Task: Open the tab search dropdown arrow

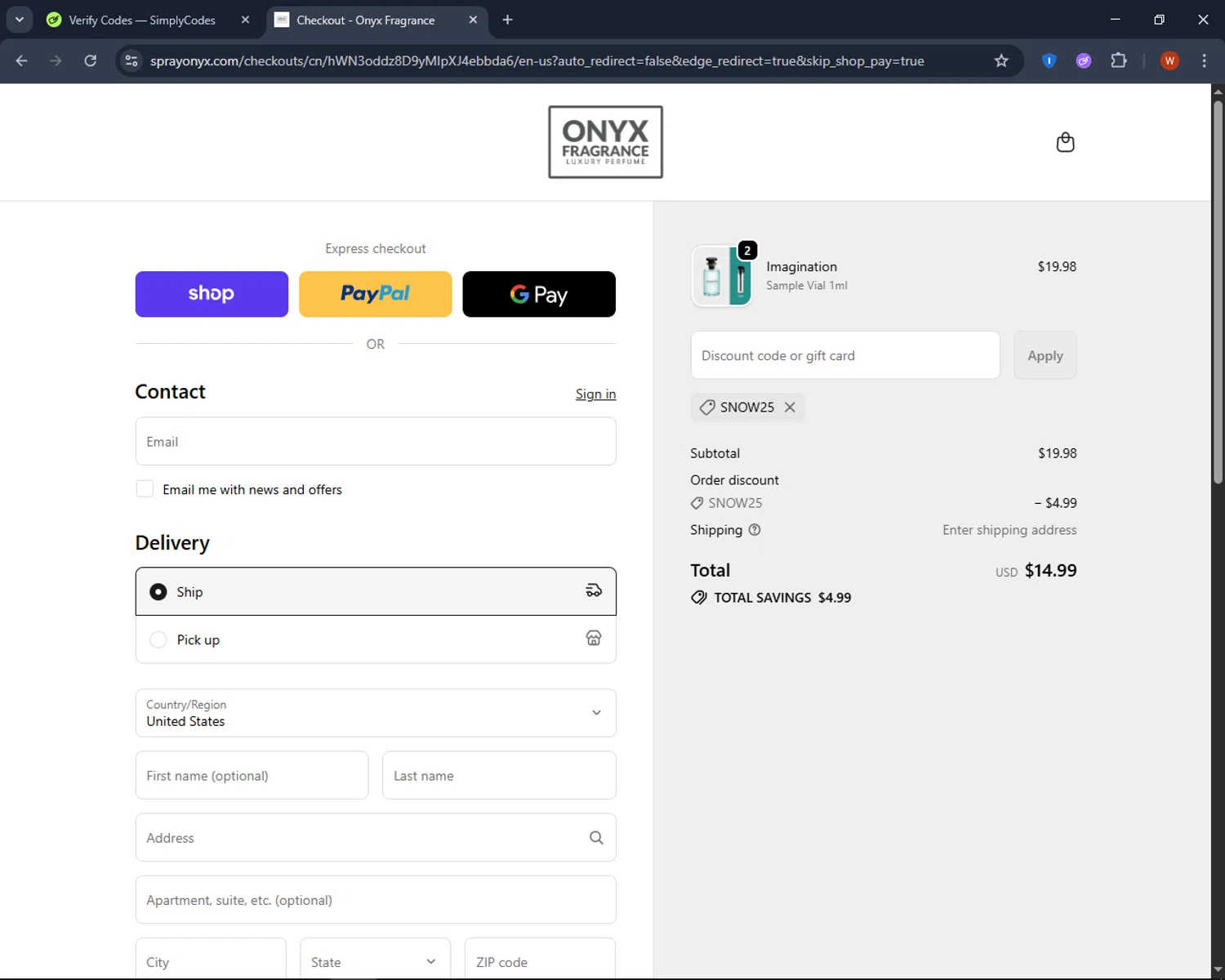Action: click(x=19, y=20)
